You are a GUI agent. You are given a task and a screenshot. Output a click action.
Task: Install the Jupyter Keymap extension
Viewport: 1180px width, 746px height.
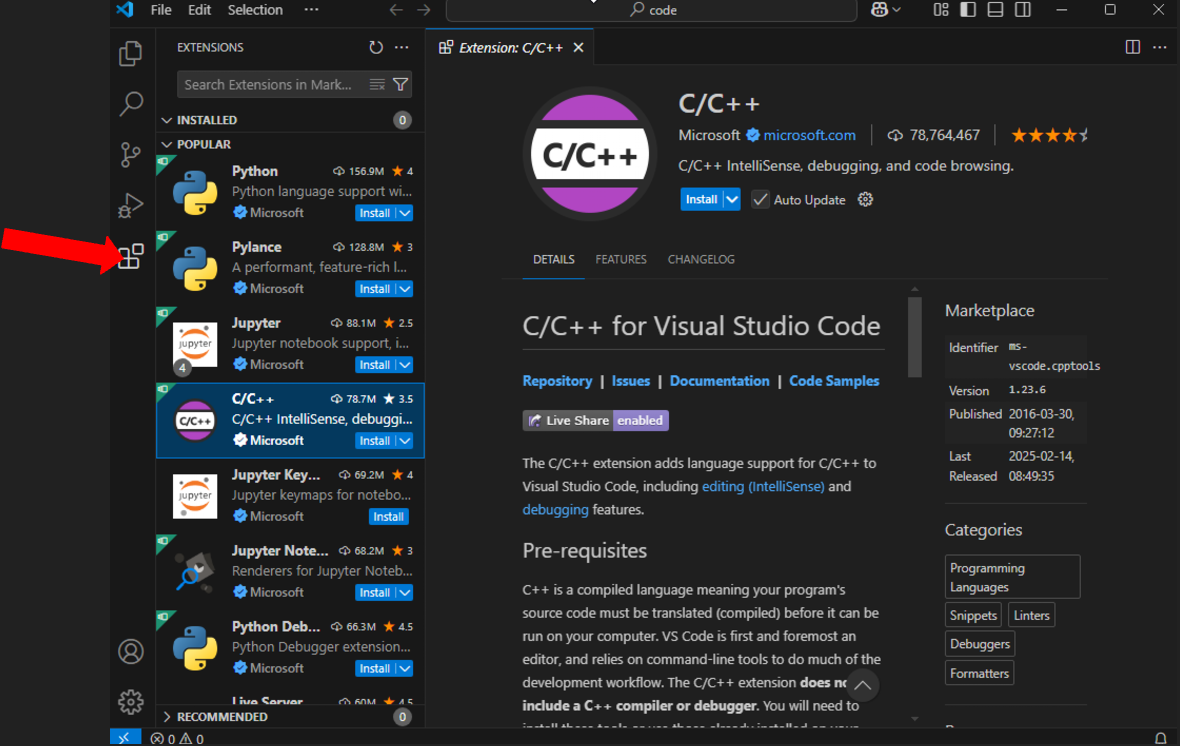388,517
